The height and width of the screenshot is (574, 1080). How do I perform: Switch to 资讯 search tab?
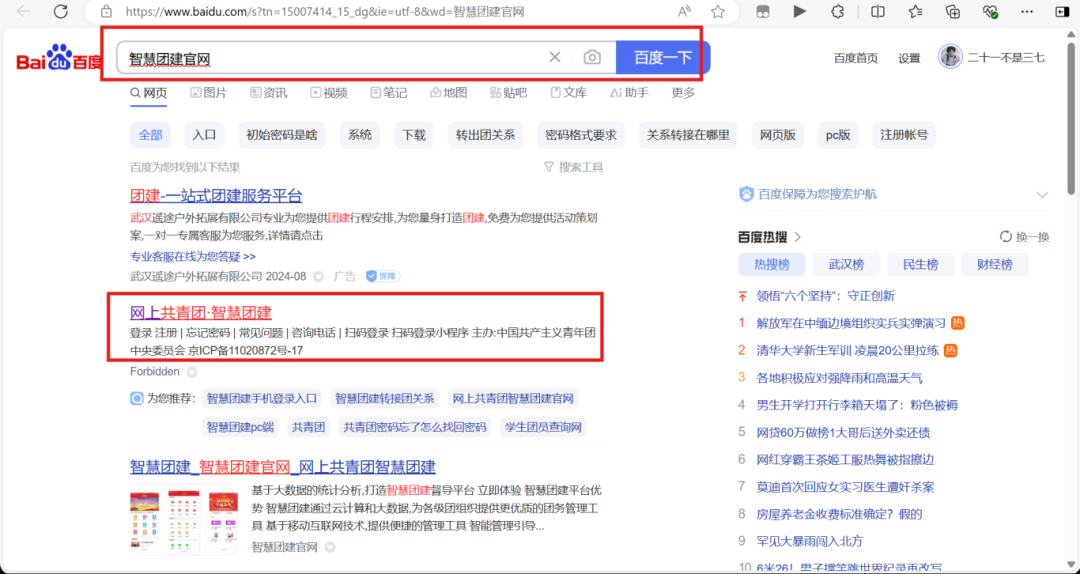(269, 92)
